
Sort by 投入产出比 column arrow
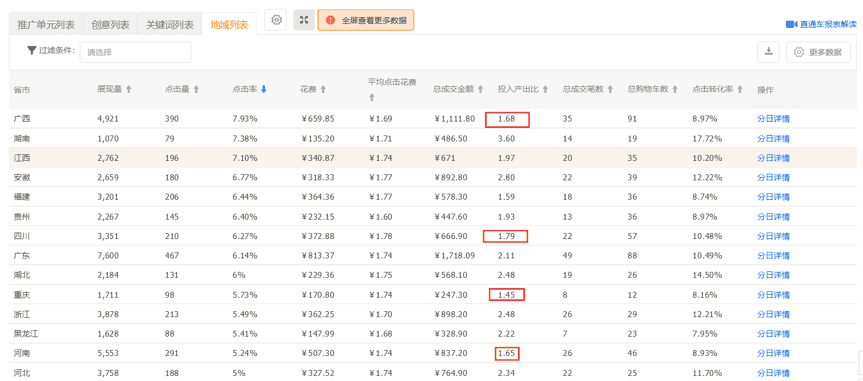545,89
